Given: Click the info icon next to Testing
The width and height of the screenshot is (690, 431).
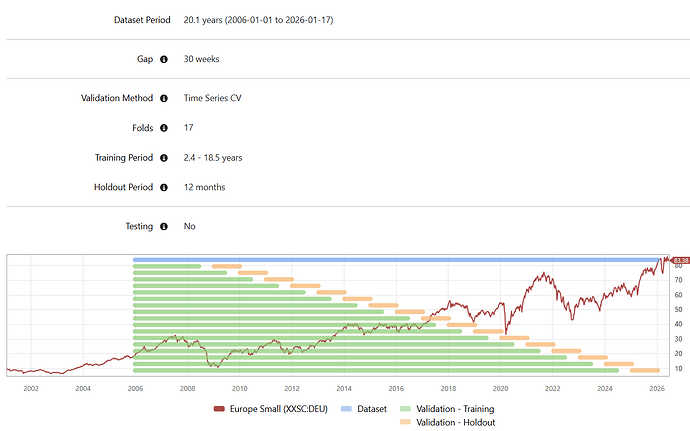Looking at the screenshot, I should click(x=164, y=226).
